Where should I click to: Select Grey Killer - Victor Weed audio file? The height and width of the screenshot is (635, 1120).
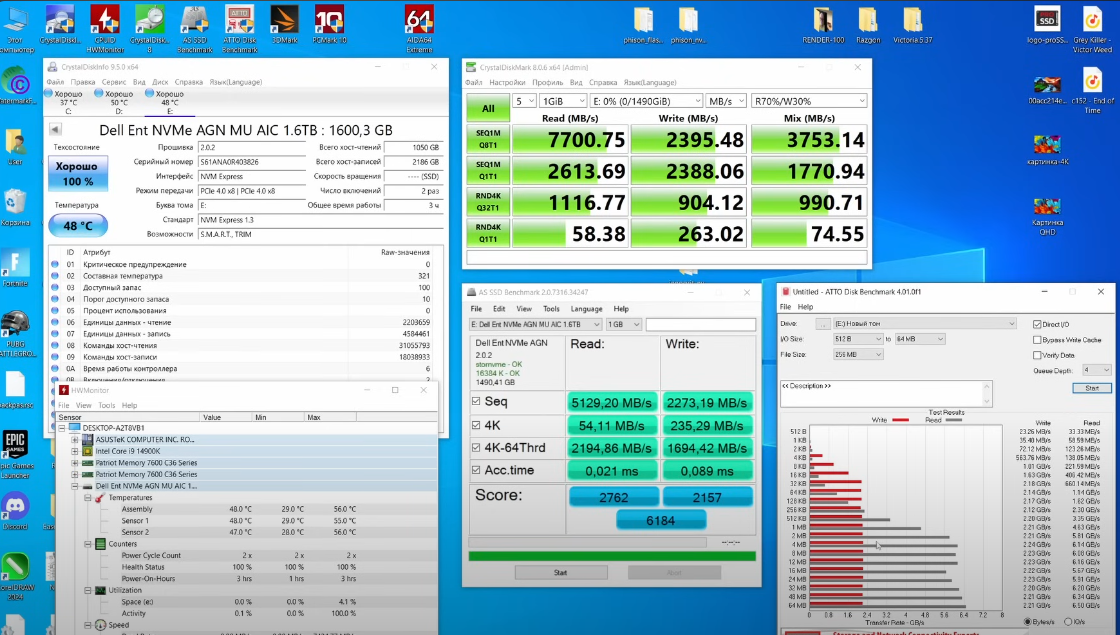click(x=1092, y=30)
